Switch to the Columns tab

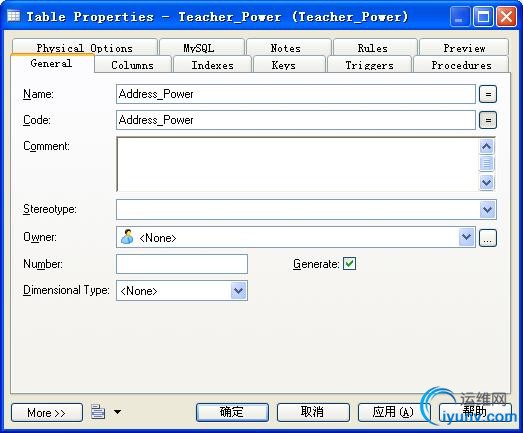click(133, 65)
